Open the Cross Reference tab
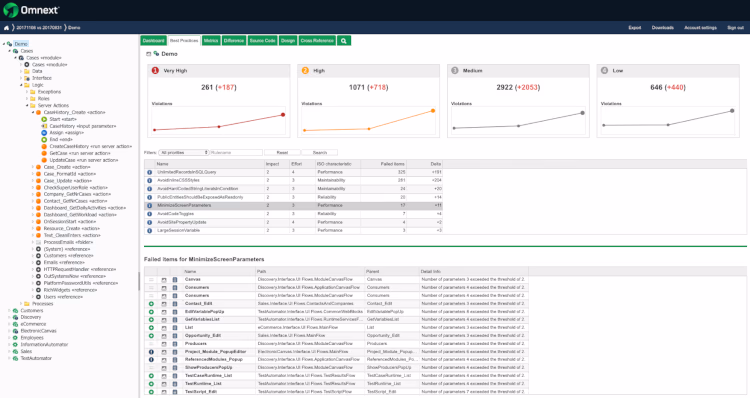This screenshot has width=750, height=398. coord(317,41)
